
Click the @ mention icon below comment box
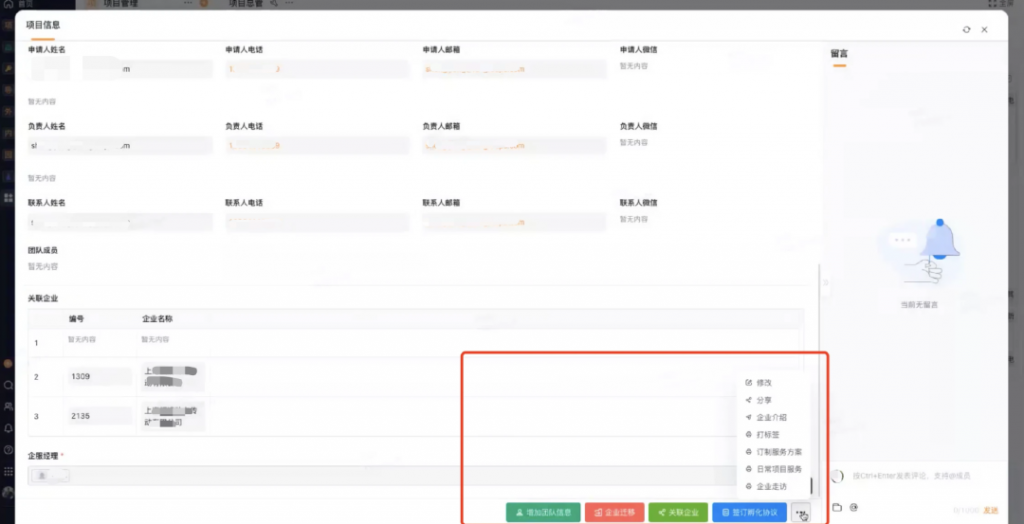[x=854, y=507]
